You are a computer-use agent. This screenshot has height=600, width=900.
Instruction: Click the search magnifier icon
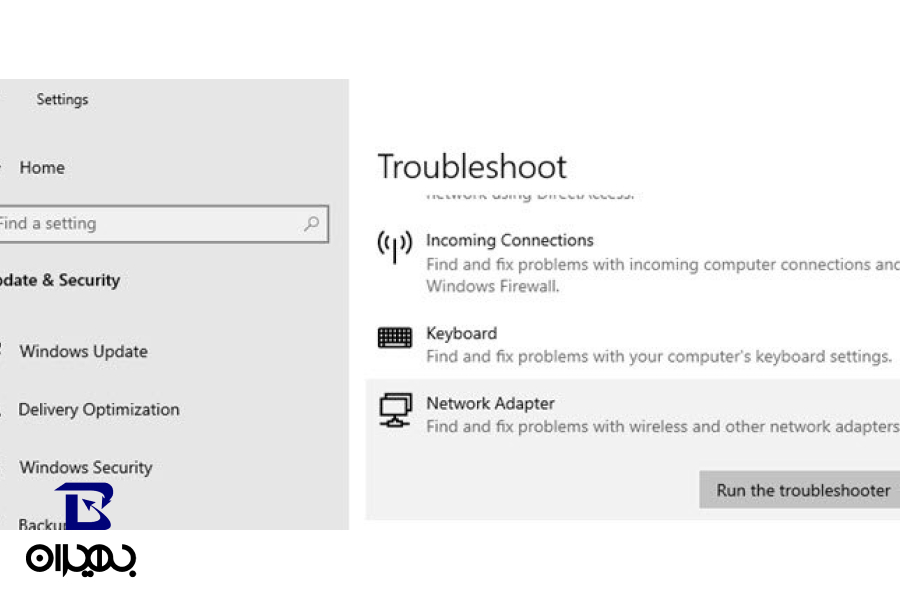coord(311,223)
